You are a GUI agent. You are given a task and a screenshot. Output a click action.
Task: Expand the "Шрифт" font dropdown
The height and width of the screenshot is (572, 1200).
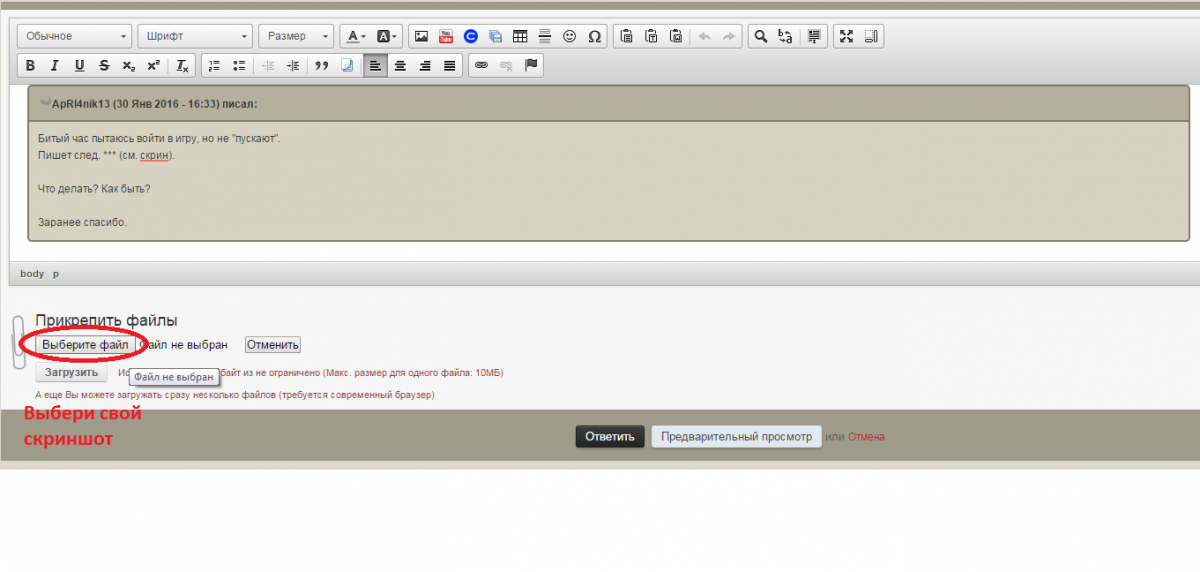click(195, 37)
